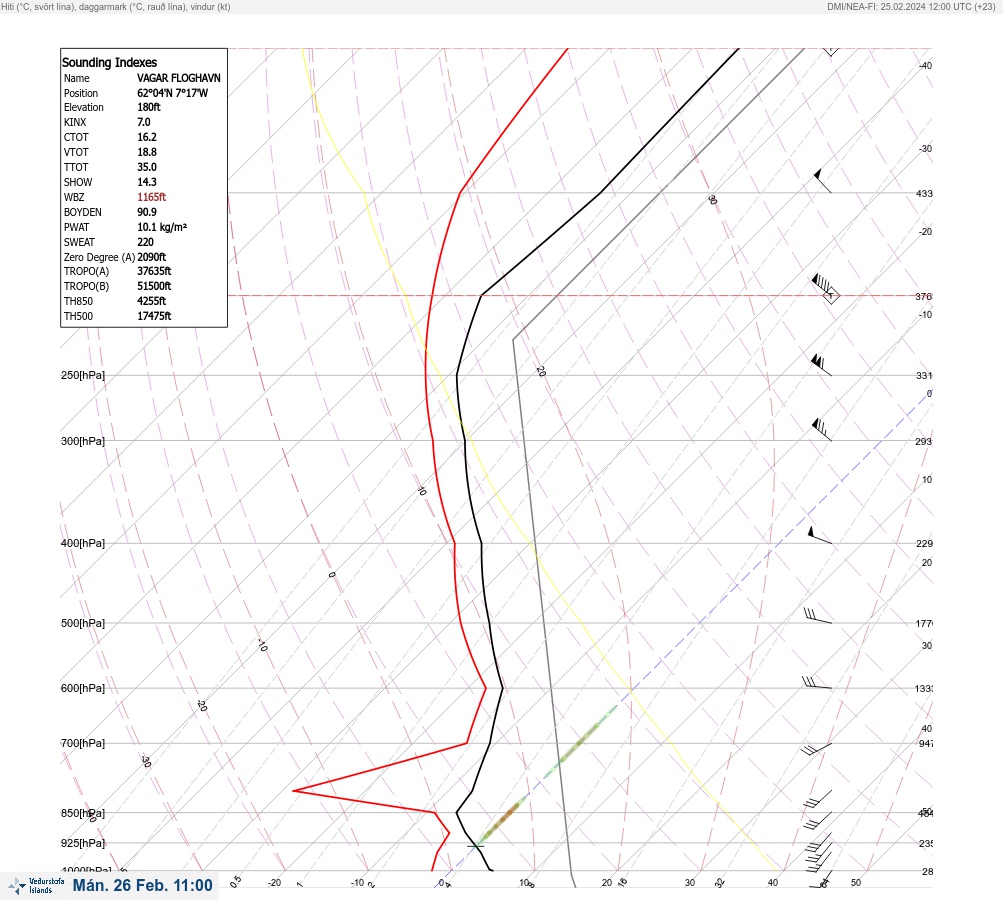Viewport: 1003px width, 900px height.
Task: Click the 925[hPa] pressure label
Action: pos(83,843)
